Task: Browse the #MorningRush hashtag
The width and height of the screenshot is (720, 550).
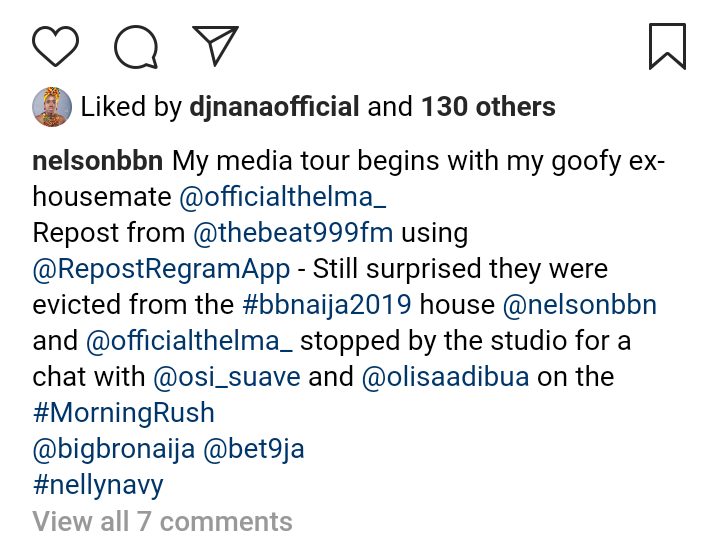Action: pyautogui.click(x=123, y=413)
